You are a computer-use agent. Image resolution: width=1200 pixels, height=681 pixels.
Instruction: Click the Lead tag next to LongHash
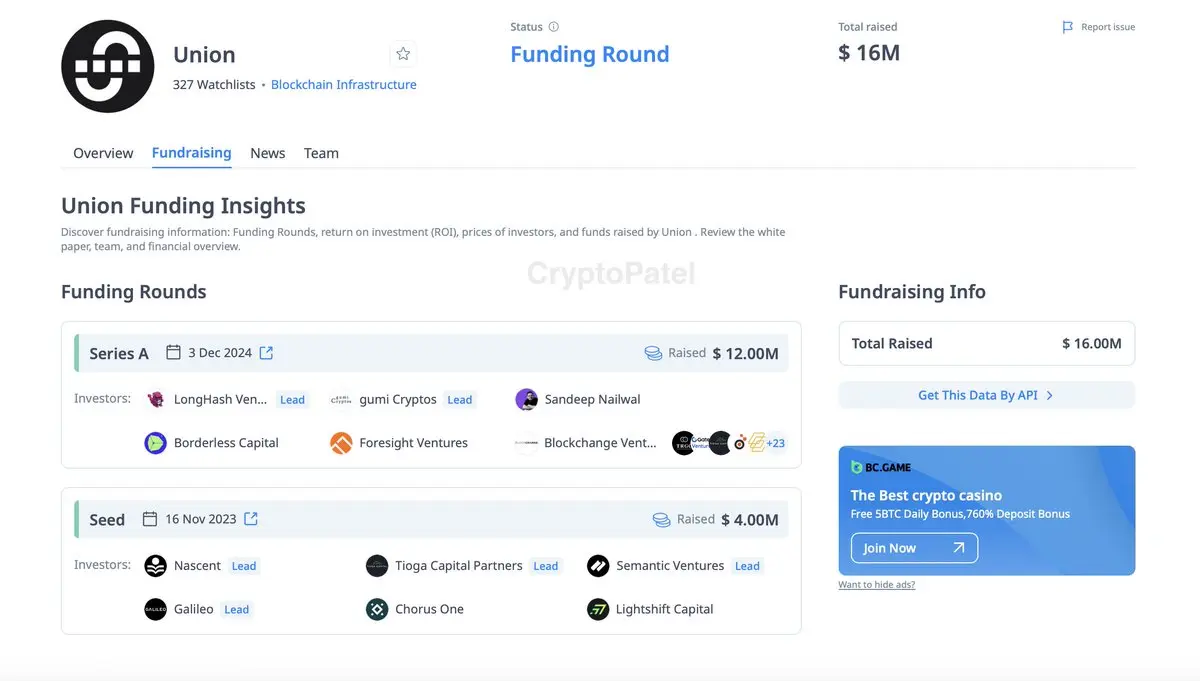292,400
